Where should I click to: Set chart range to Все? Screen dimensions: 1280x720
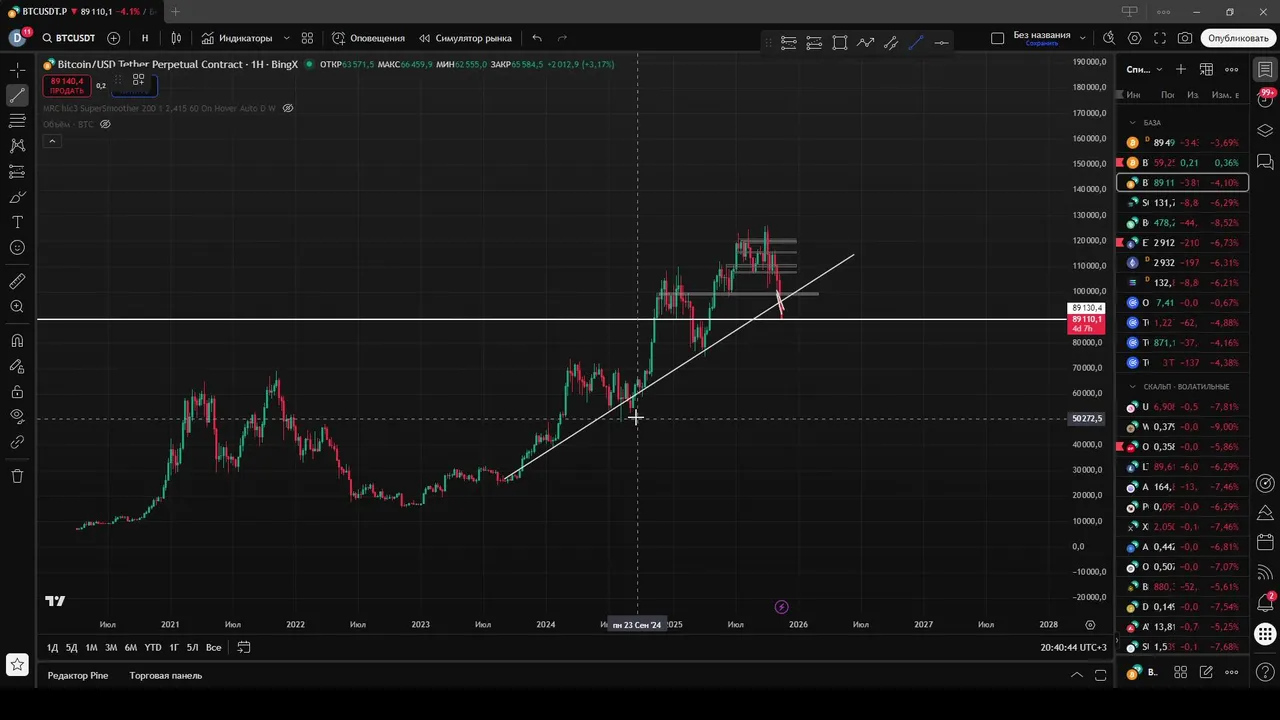[214, 648]
